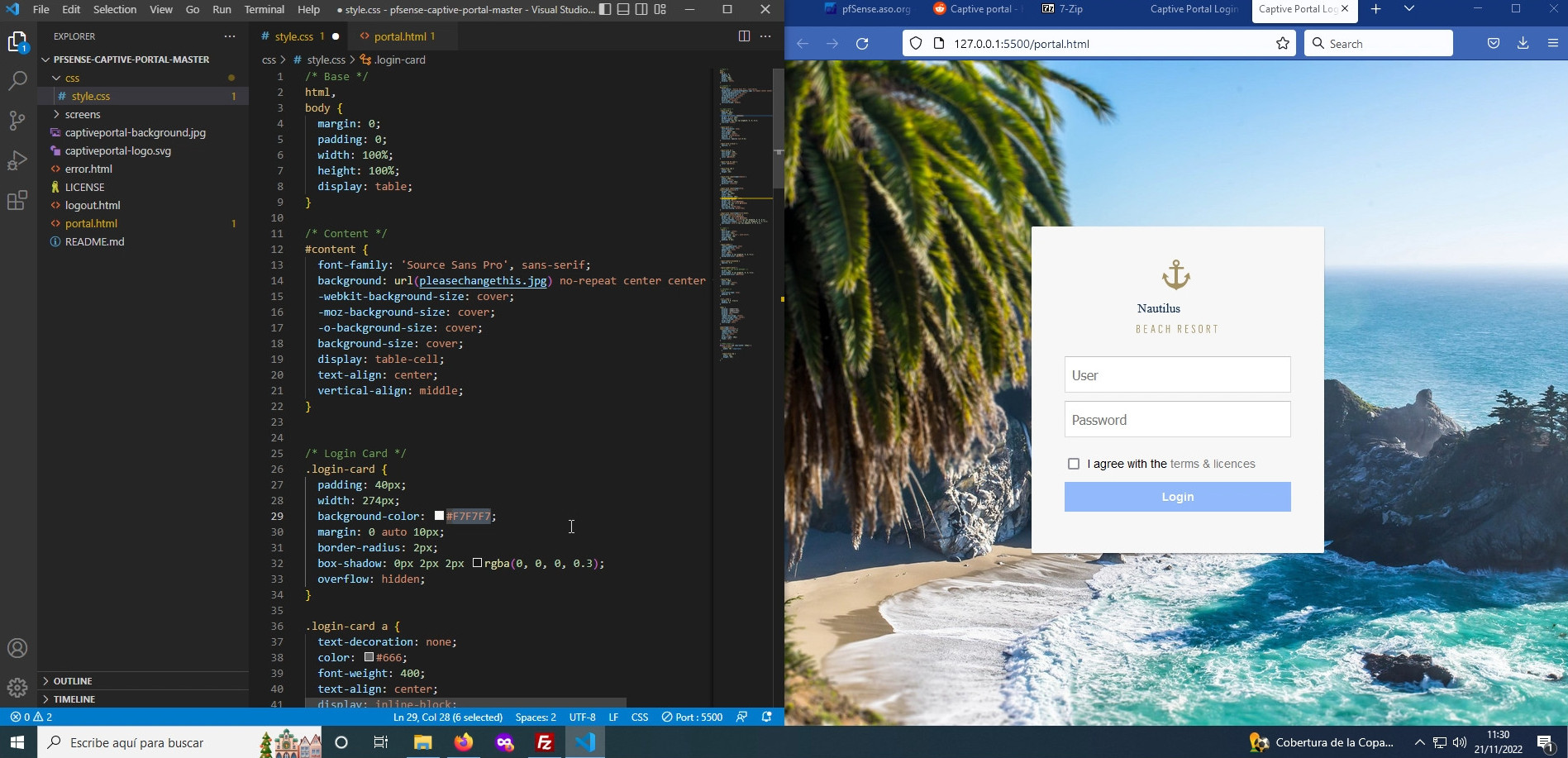Reload the page in Firefox
1568x758 pixels.
[862, 44]
